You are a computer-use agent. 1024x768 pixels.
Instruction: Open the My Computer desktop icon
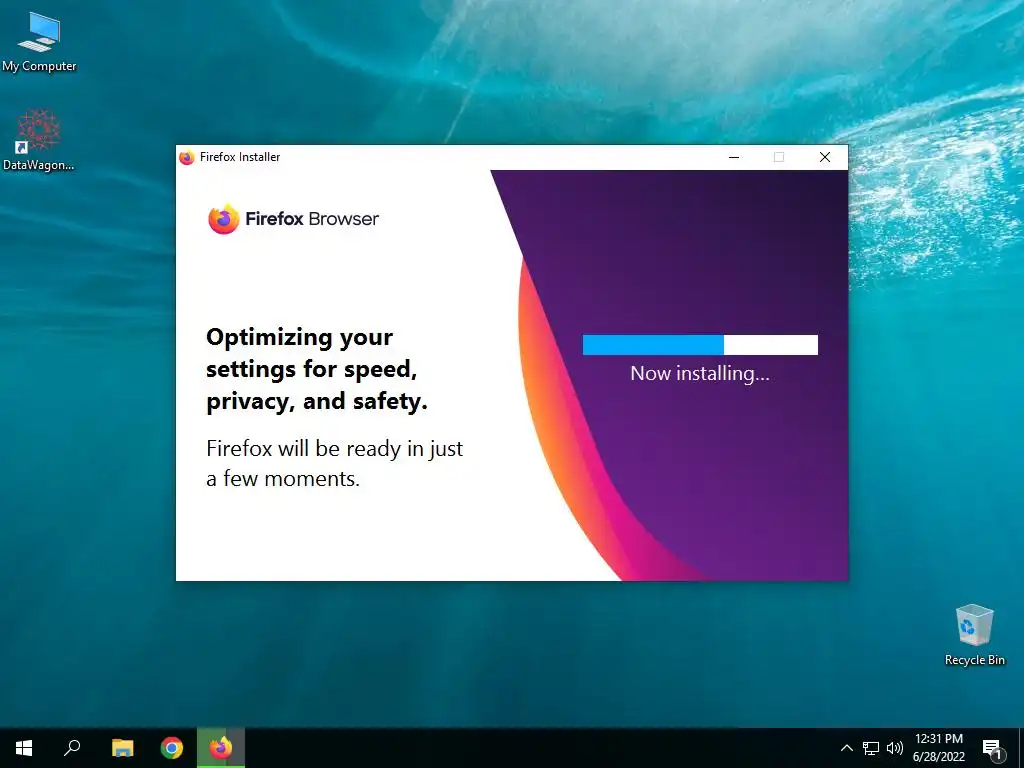pos(39,40)
